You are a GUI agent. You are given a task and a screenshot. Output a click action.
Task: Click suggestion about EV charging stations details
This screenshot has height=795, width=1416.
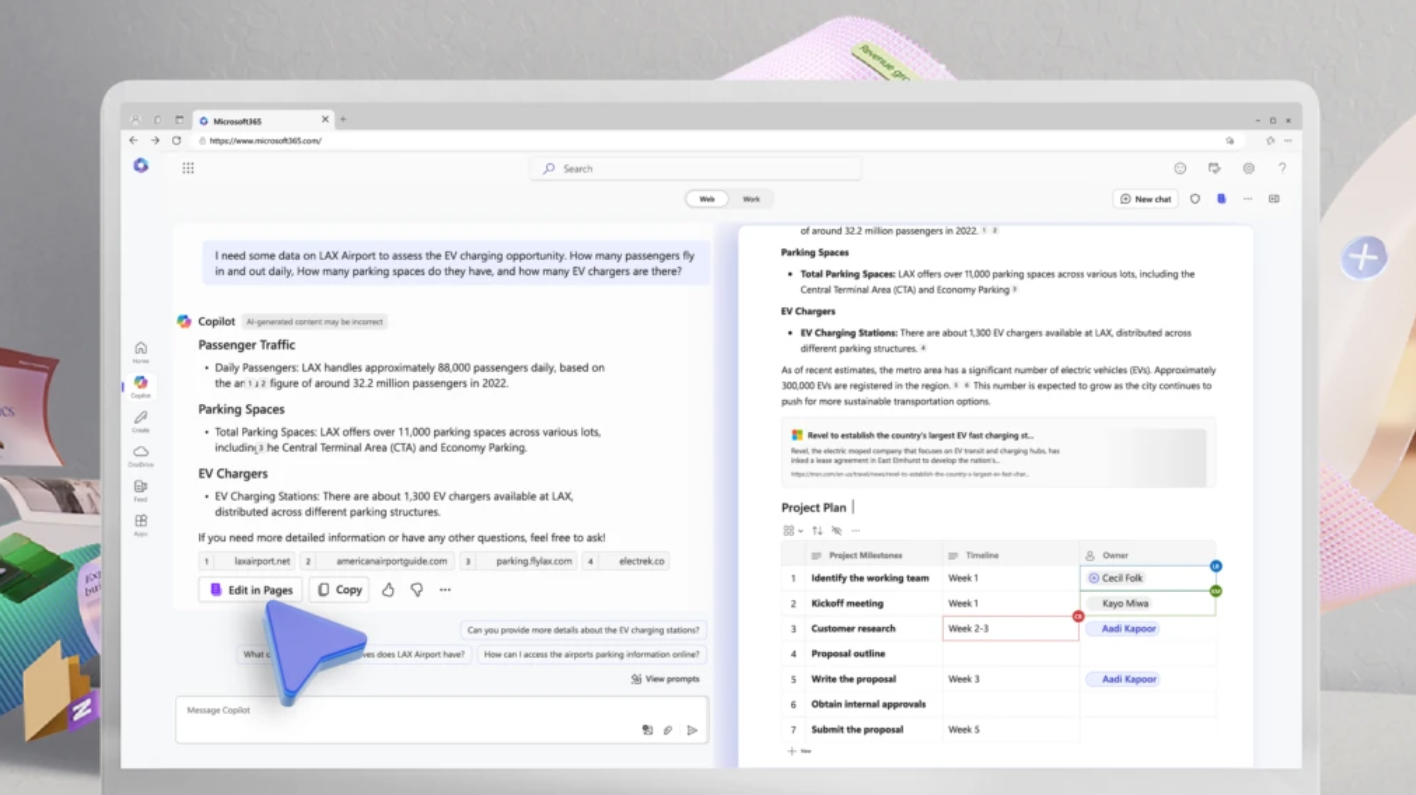583,630
